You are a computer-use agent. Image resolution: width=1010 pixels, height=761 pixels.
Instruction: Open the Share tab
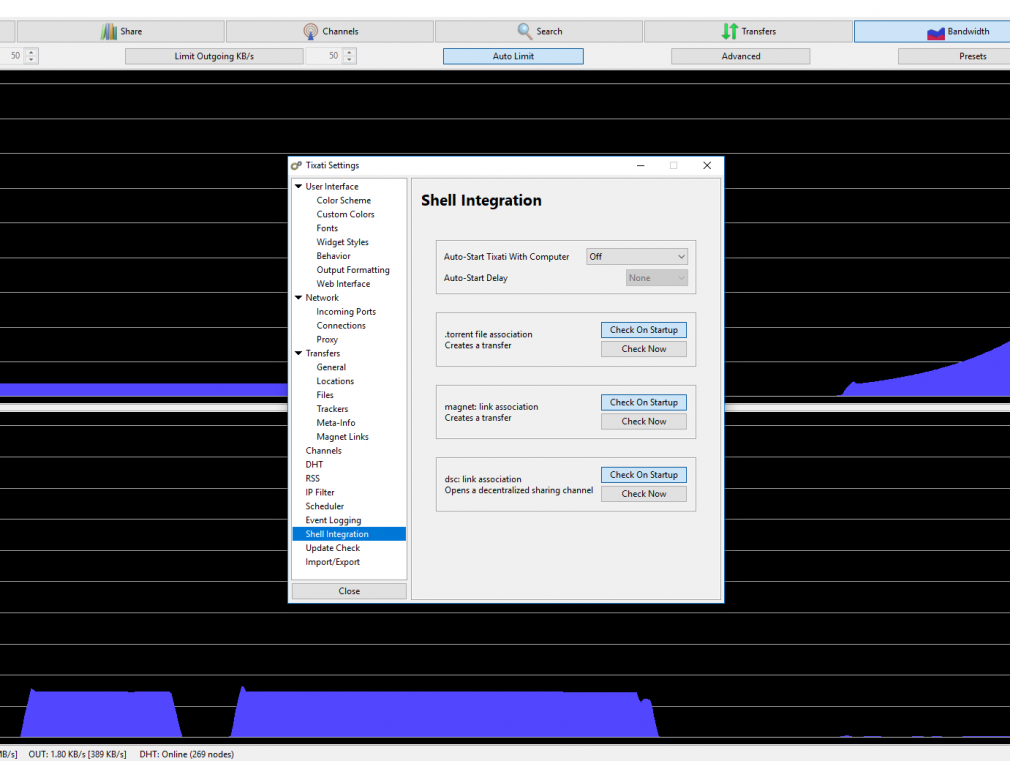tap(121, 31)
